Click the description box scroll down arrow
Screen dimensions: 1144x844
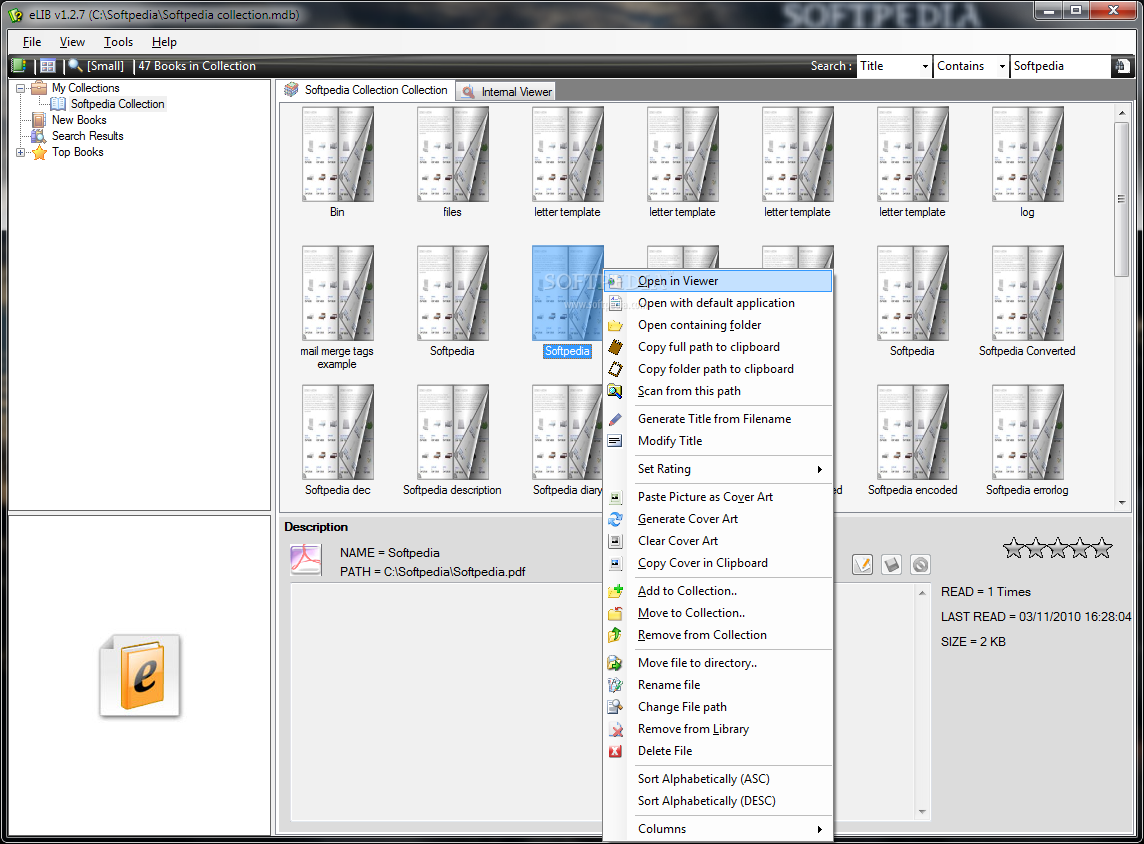pyautogui.click(x=922, y=812)
